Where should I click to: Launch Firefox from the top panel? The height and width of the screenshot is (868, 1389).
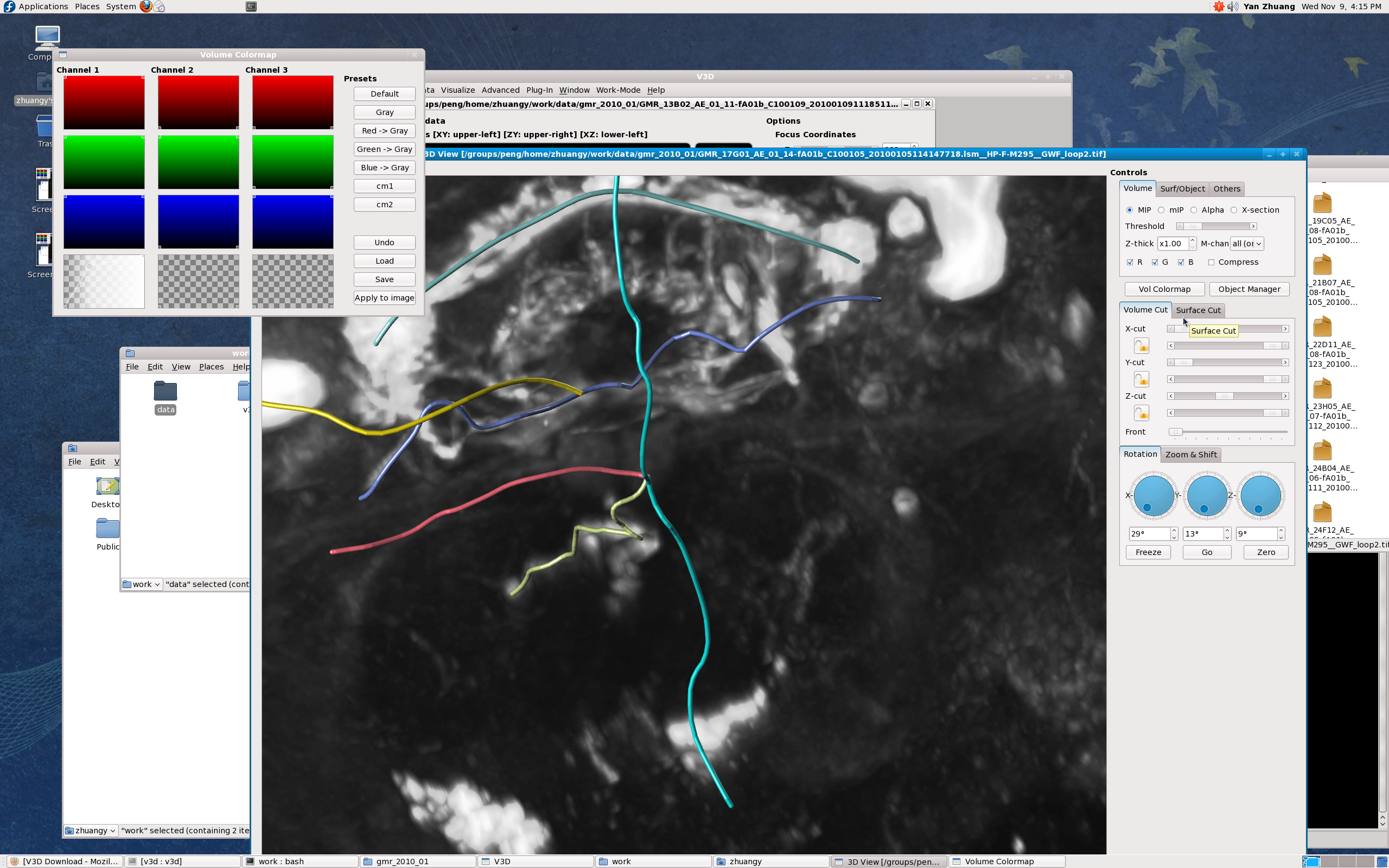146,7
